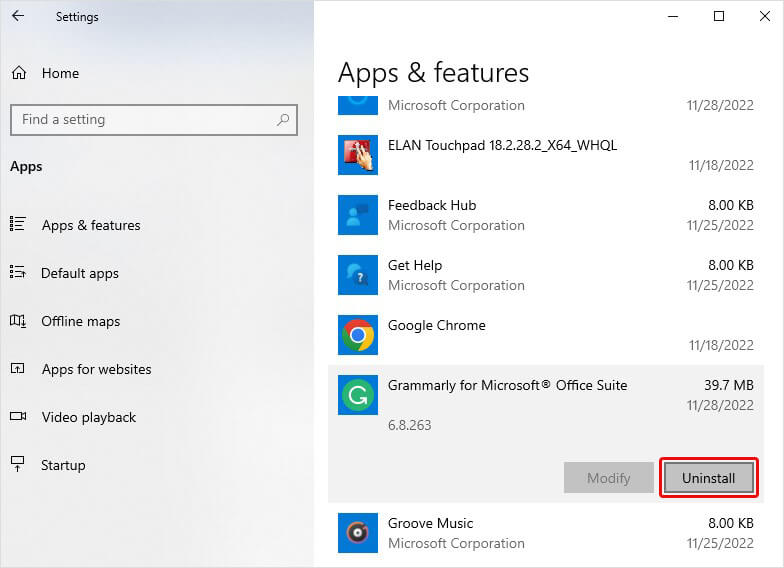Click the ELAN Touchpad app icon
This screenshot has height=568, width=784.
[x=358, y=155]
